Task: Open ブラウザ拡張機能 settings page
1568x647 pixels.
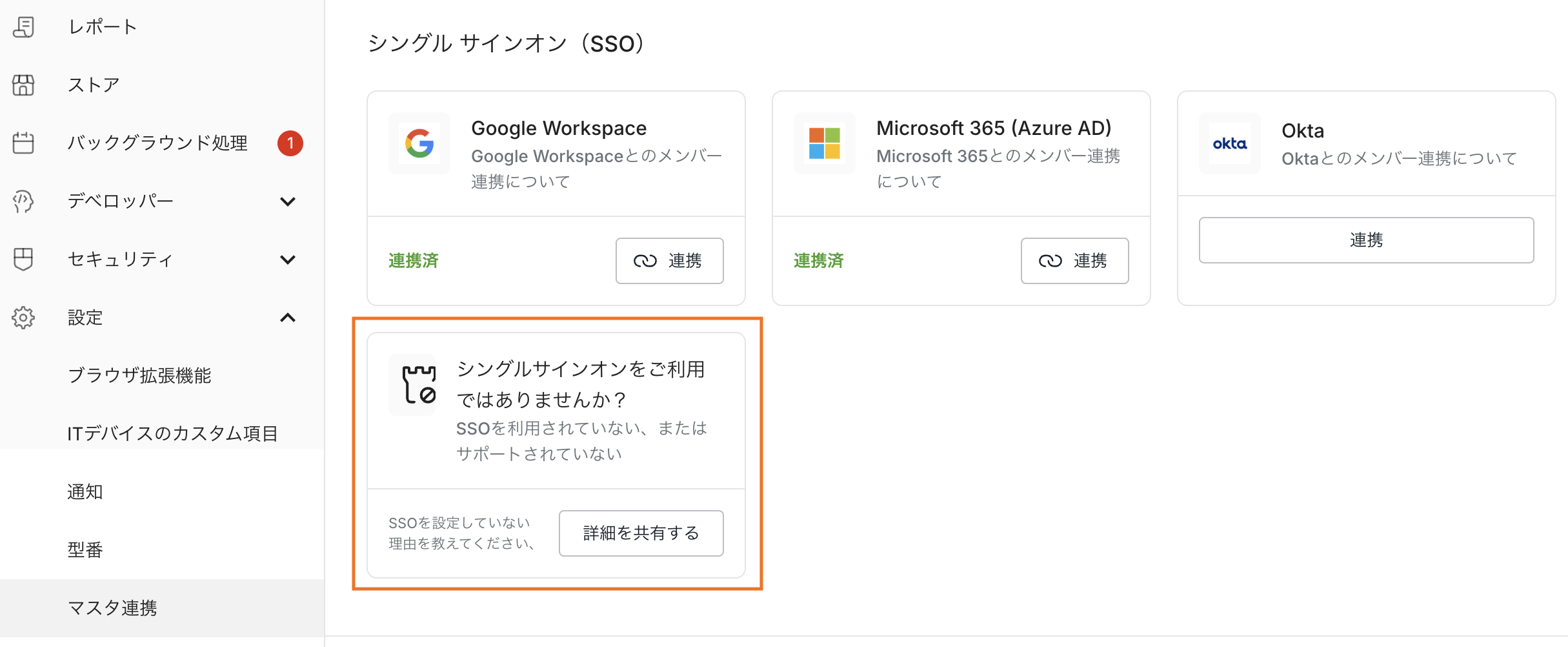Action: click(139, 376)
